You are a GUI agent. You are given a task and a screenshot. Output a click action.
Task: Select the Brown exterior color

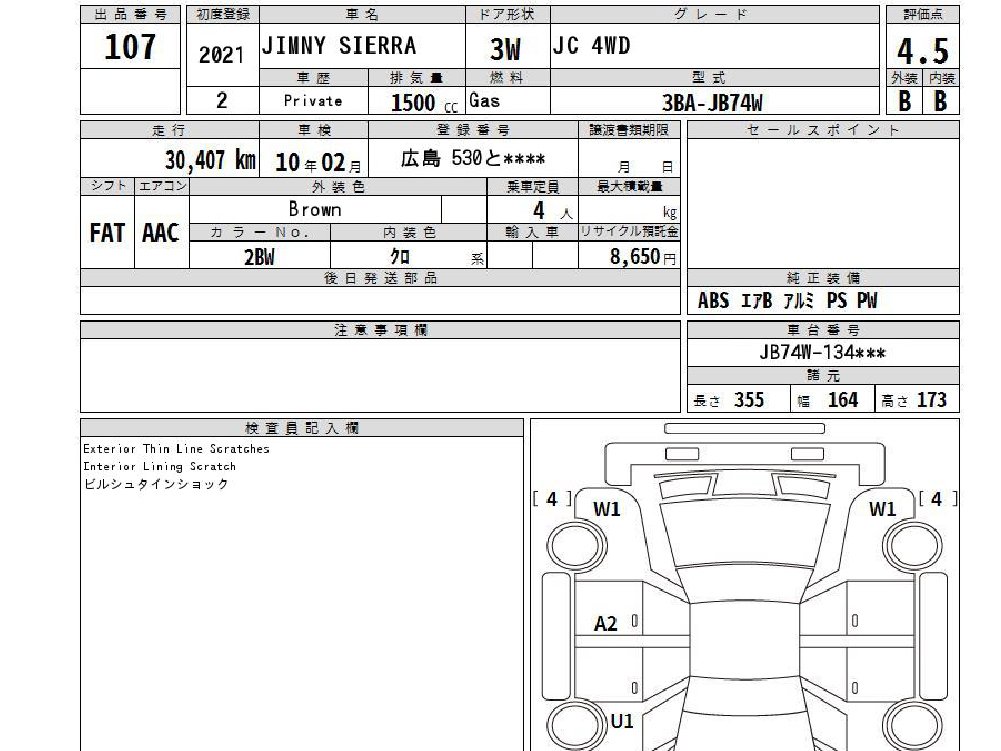[315, 209]
